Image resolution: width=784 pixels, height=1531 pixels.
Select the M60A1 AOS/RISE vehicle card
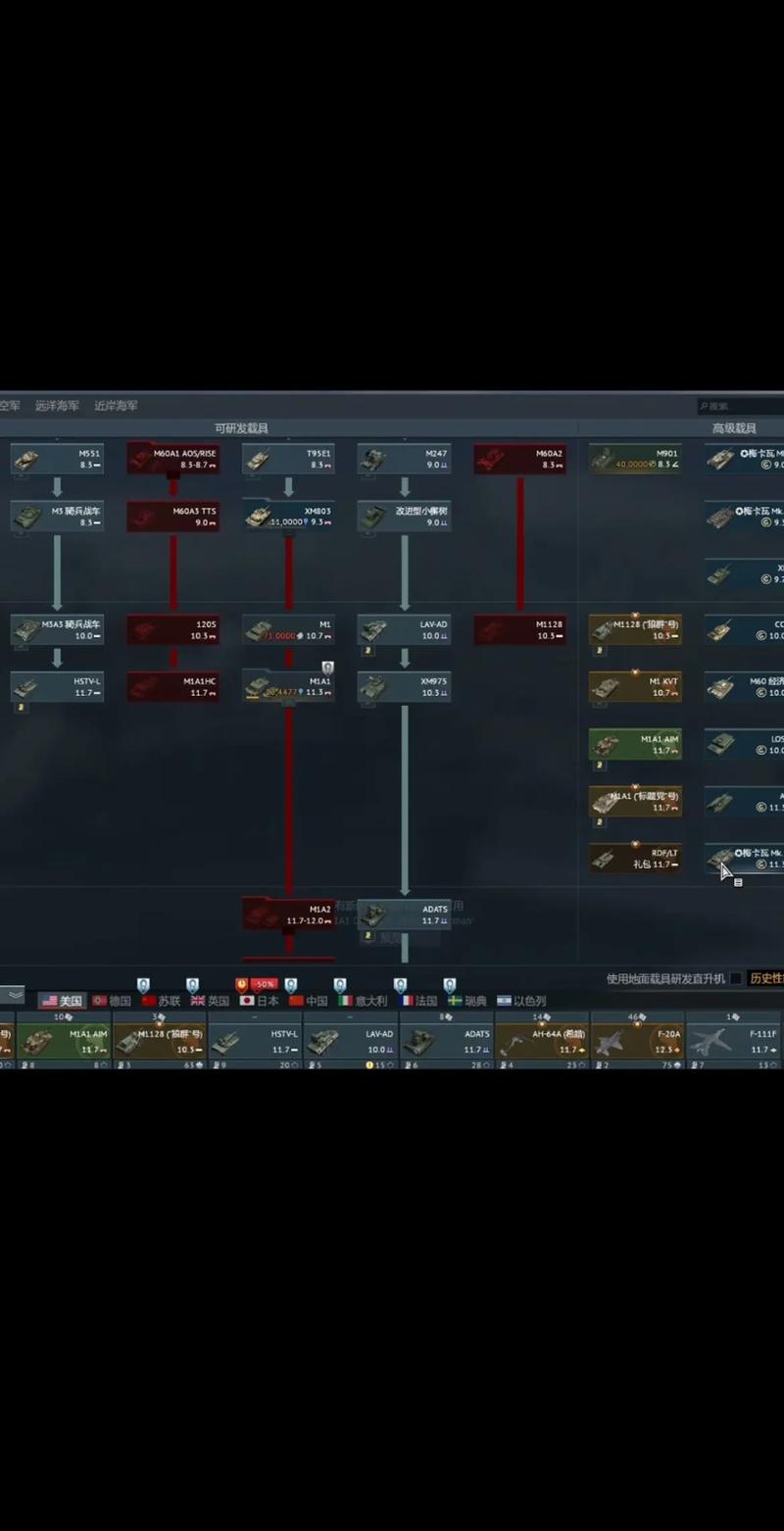pyautogui.click(x=172, y=459)
